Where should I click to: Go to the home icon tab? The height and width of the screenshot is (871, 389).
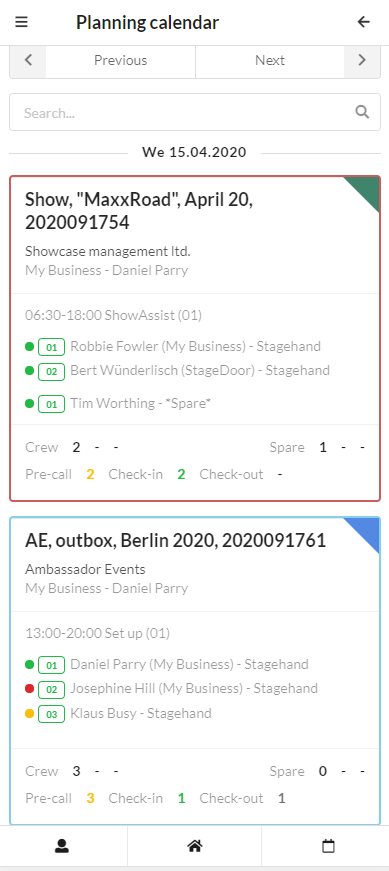(x=194, y=846)
